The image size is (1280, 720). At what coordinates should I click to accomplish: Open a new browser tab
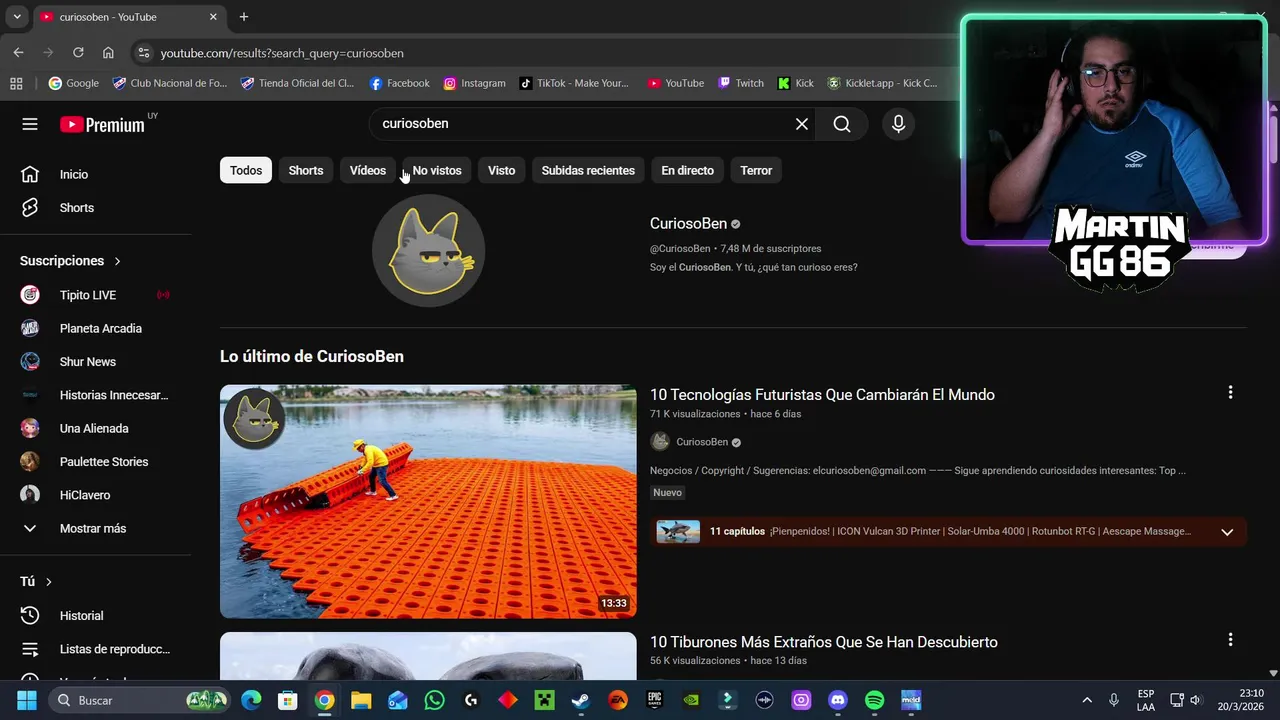pyautogui.click(x=243, y=17)
